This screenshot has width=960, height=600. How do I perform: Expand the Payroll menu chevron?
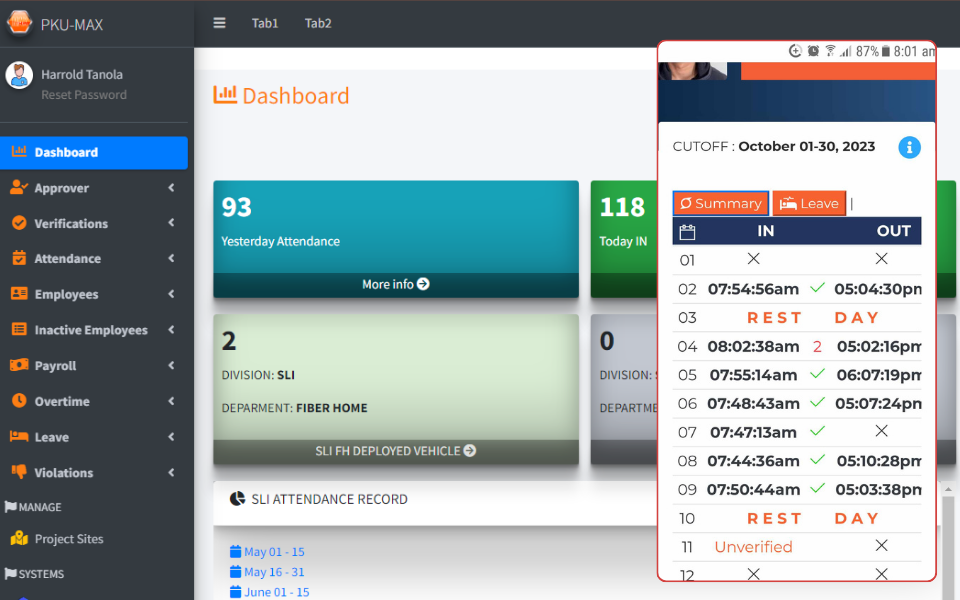point(171,366)
